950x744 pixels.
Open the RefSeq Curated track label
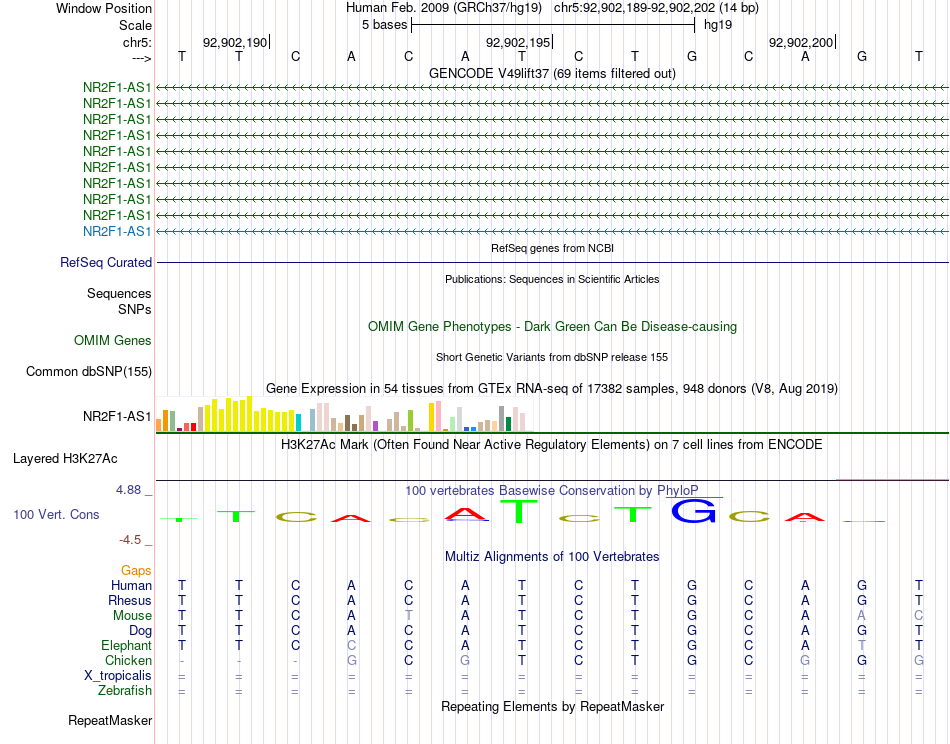click(x=106, y=262)
